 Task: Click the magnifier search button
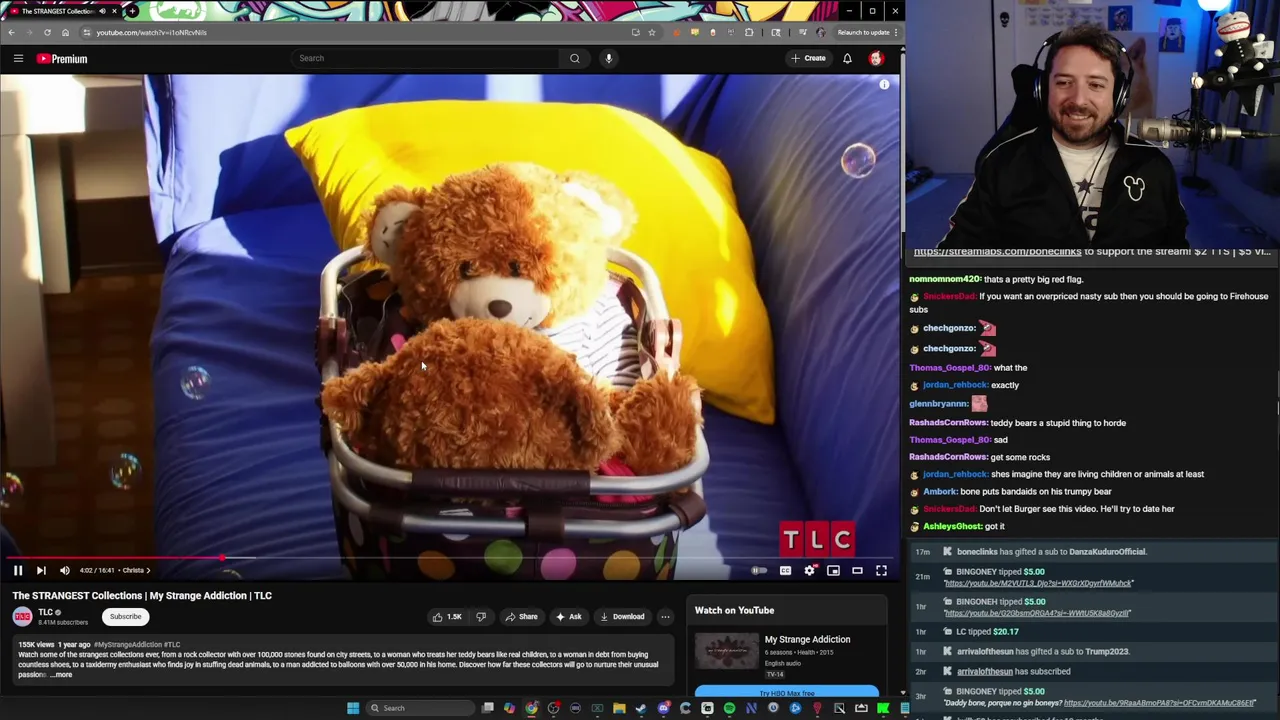point(575,58)
